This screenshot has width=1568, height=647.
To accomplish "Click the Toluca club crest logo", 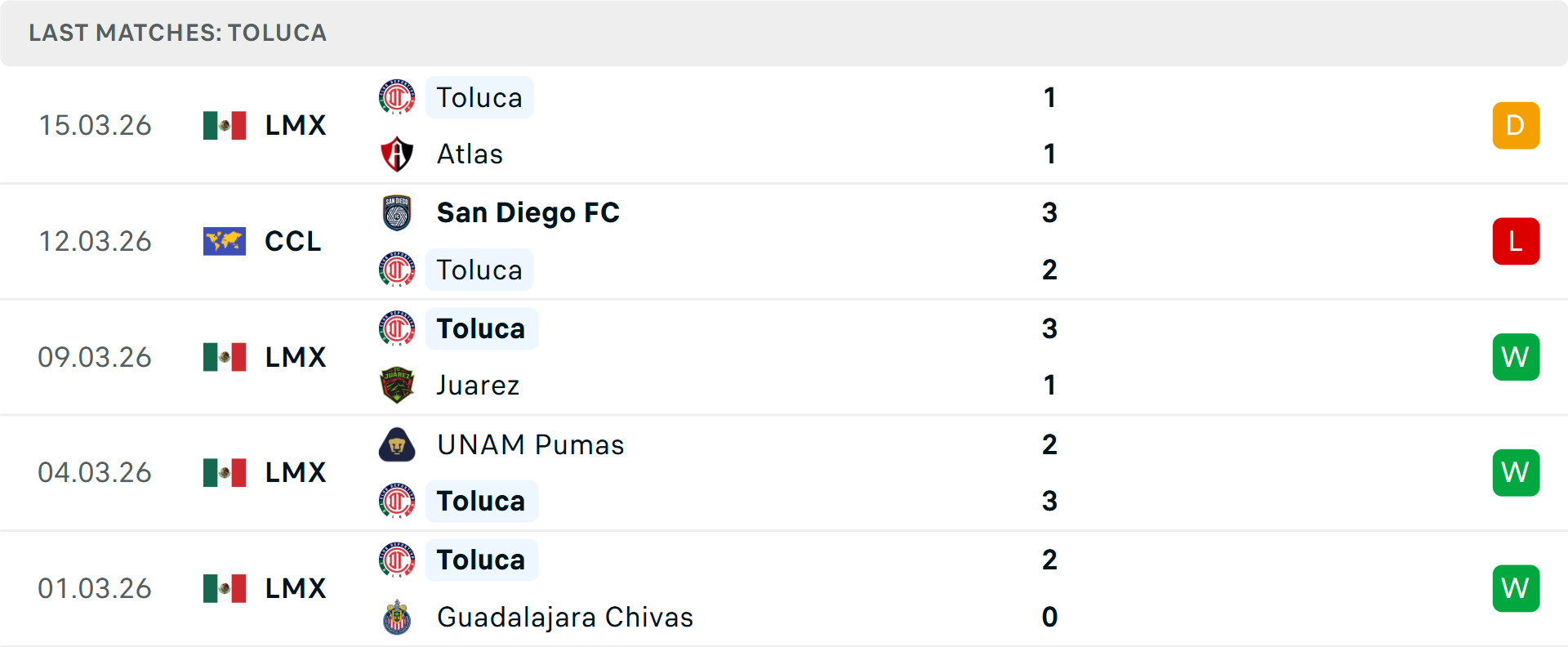I will click(x=397, y=97).
